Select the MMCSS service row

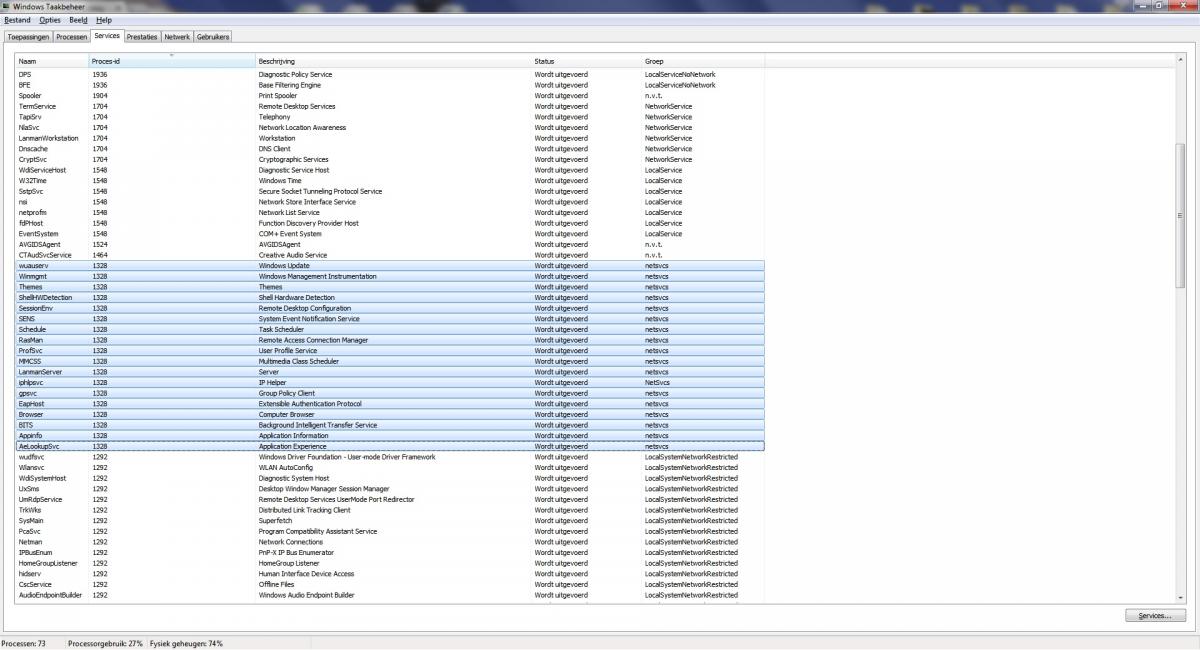391,361
